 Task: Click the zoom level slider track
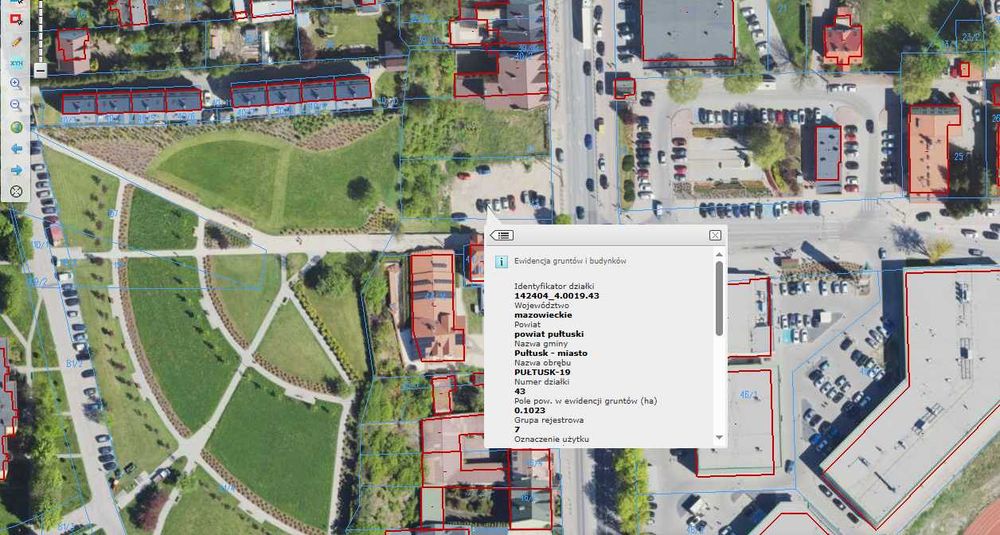(x=40, y=31)
